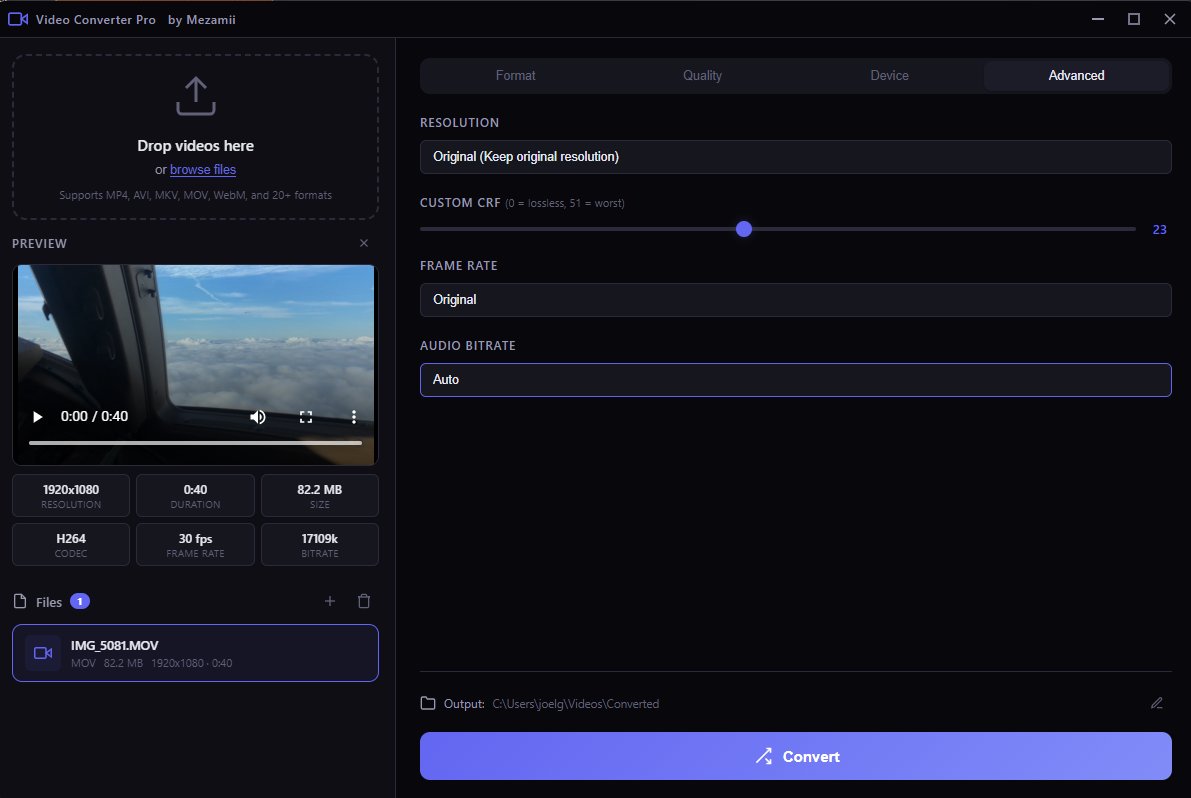
Task: Add a file with the plus icon
Action: coord(330,601)
